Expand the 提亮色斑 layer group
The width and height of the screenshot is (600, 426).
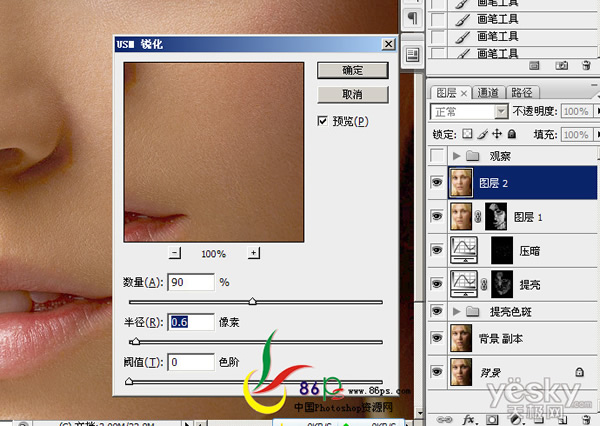(x=456, y=312)
